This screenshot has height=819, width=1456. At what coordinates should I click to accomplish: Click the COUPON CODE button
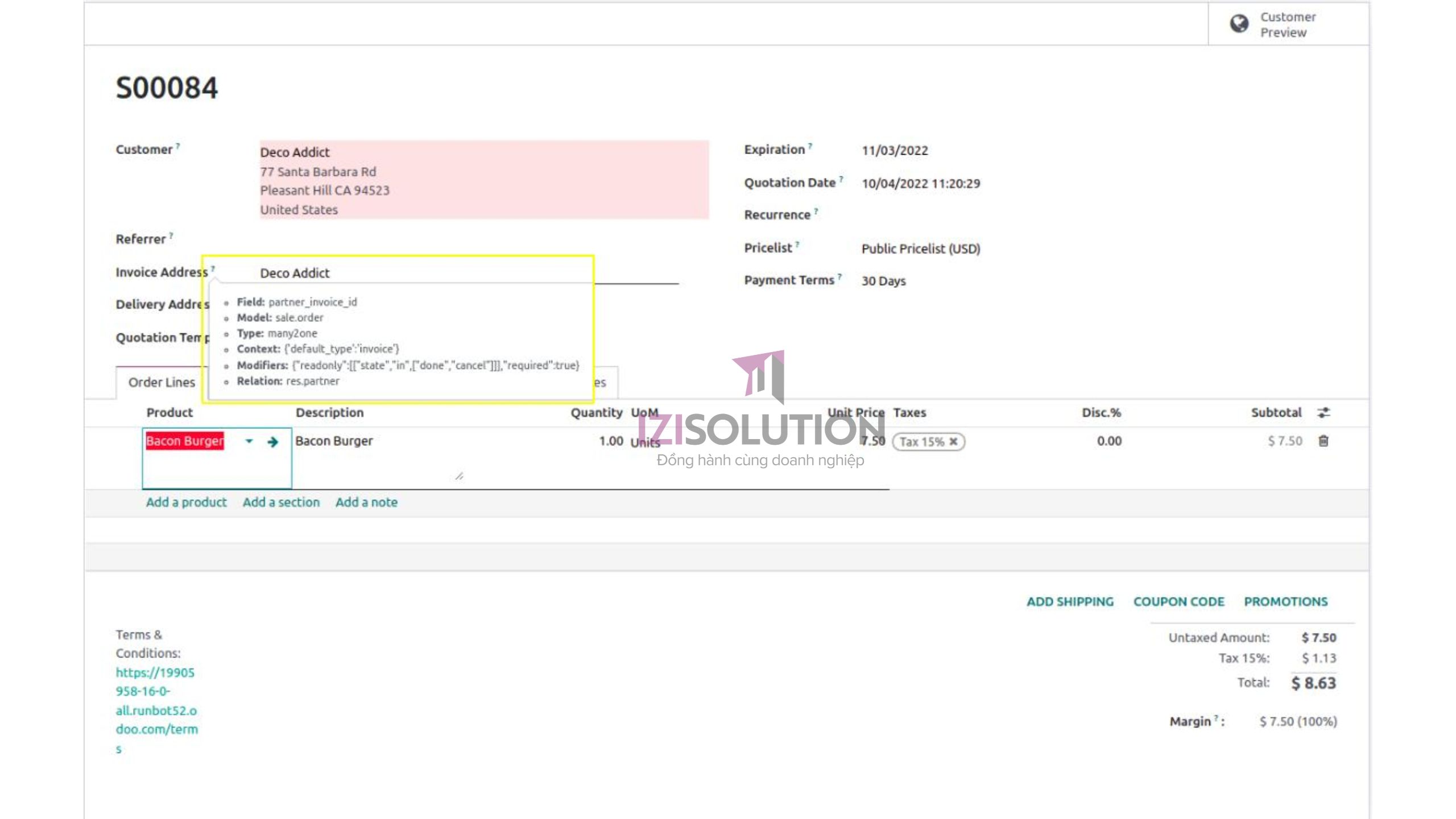(x=1179, y=601)
